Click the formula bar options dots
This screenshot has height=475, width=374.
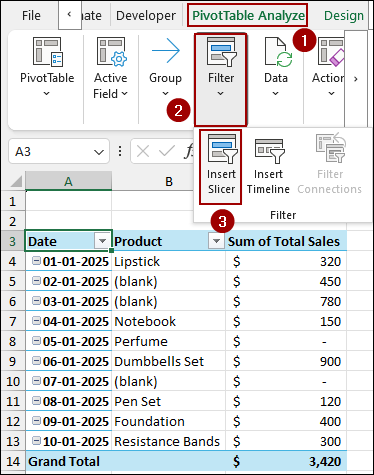(120, 151)
